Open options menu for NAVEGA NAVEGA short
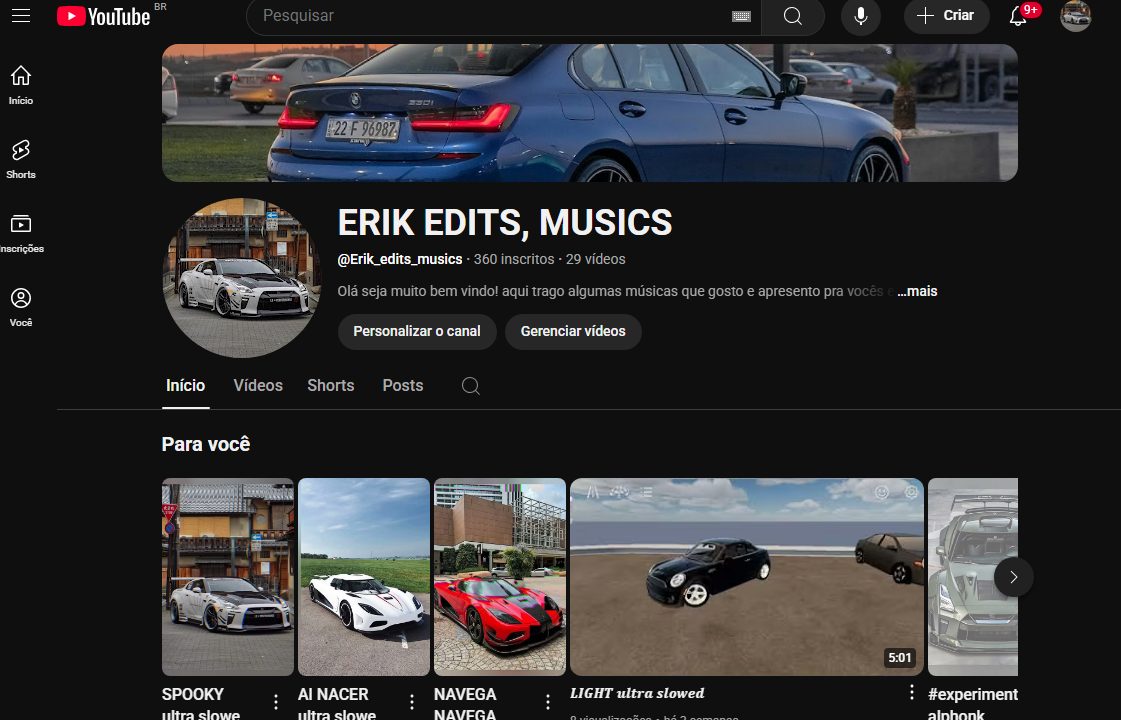Image resolution: width=1121 pixels, height=720 pixels. [548, 702]
